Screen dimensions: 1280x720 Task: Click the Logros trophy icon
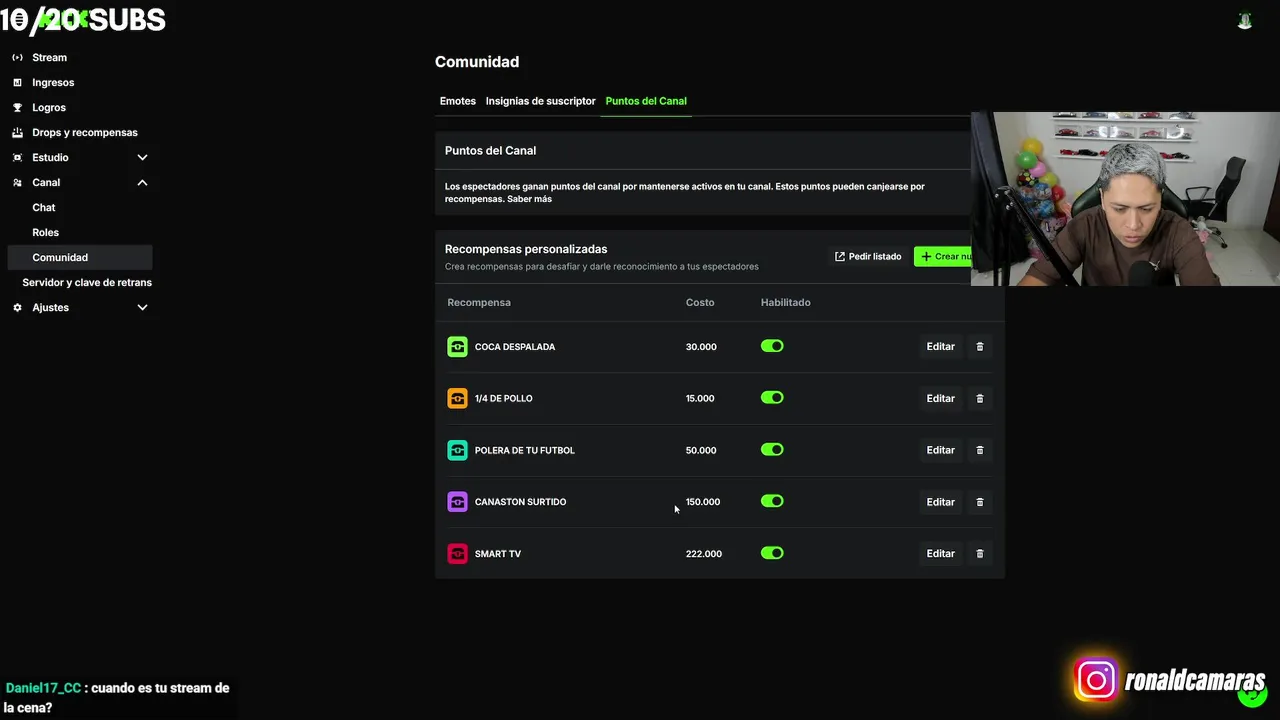[x=17, y=108]
